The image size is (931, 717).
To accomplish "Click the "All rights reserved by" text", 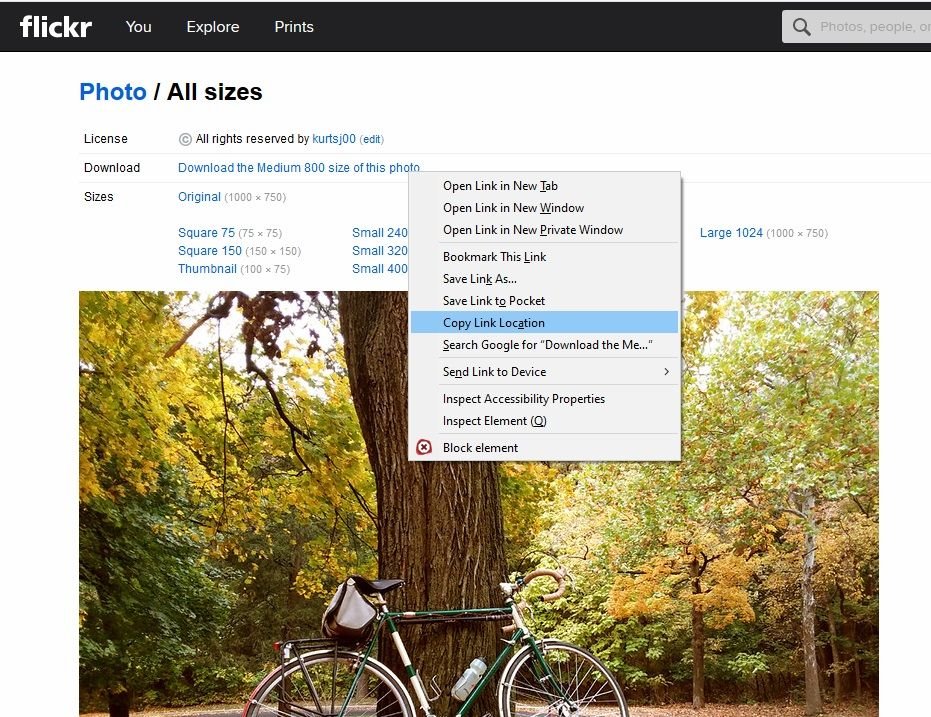I will (252, 139).
